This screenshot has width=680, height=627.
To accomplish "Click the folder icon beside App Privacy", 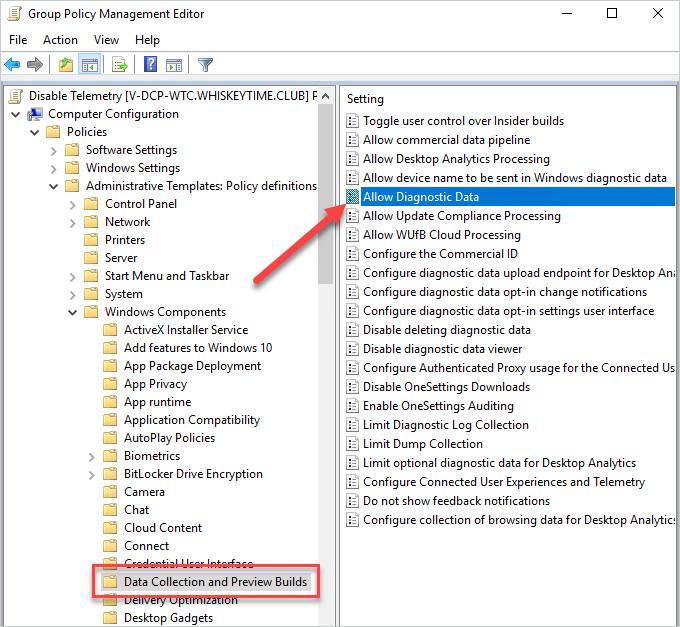I will coord(110,384).
